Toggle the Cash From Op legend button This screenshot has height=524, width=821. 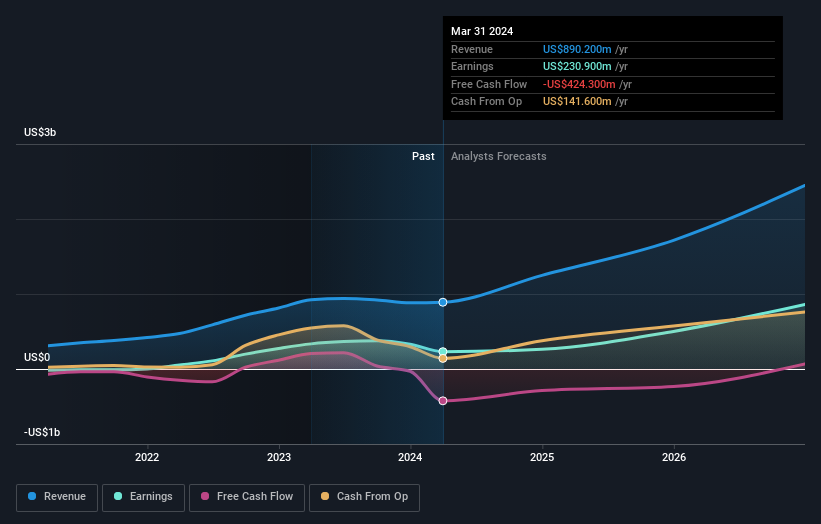(364, 497)
